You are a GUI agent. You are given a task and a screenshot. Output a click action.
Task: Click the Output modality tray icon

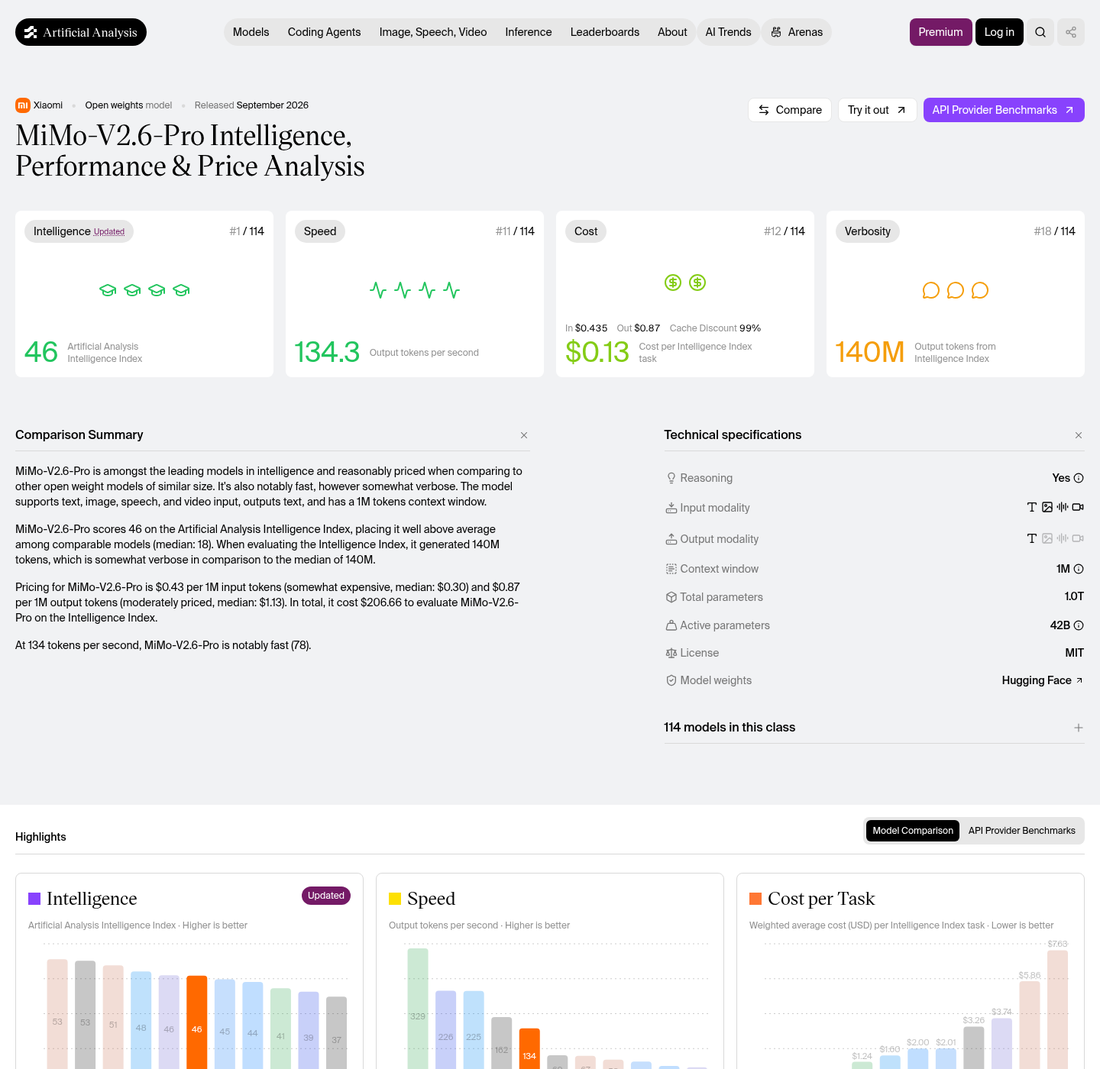(671, 539)
